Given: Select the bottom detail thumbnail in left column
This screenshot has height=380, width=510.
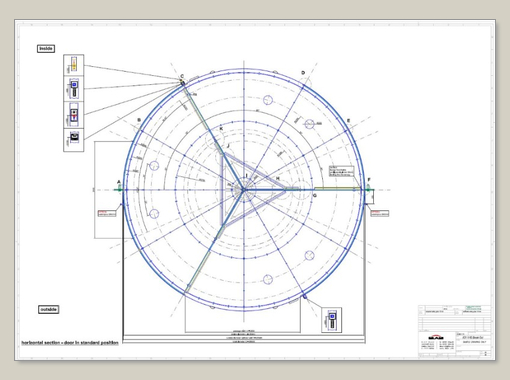Looking at the screenshot, I should point(74,140).
